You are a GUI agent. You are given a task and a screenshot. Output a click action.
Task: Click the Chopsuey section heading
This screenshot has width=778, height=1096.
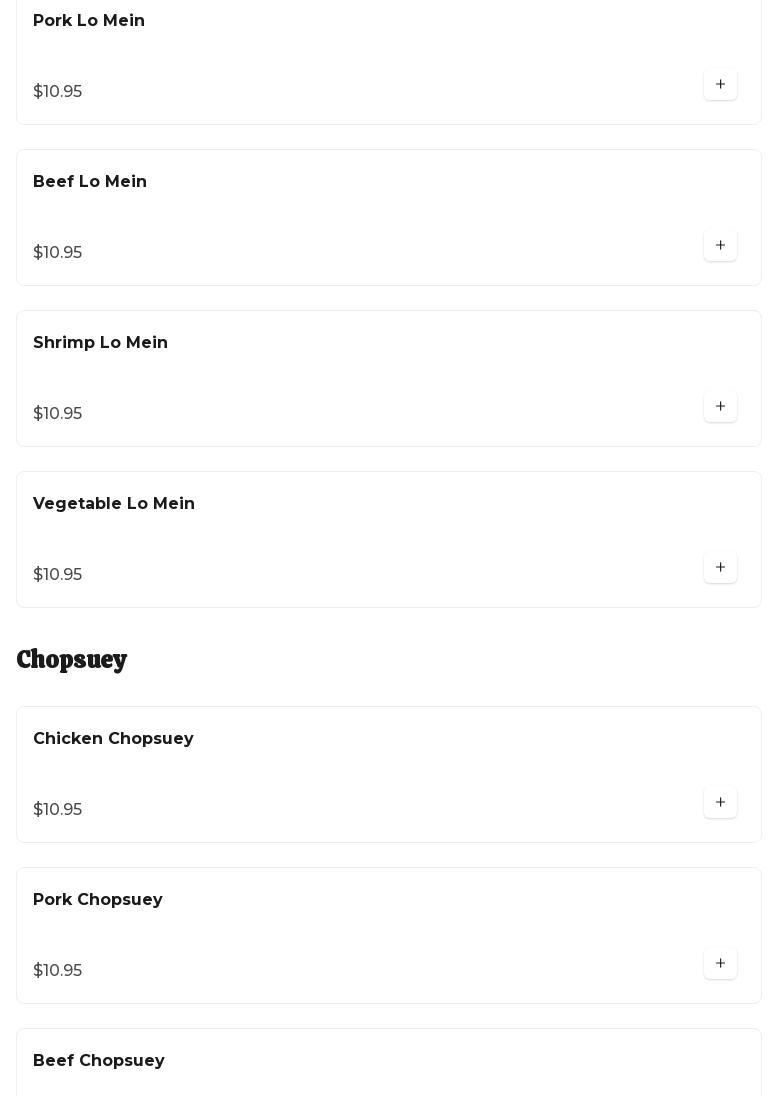pyautogui.click(x=72, y=660)
